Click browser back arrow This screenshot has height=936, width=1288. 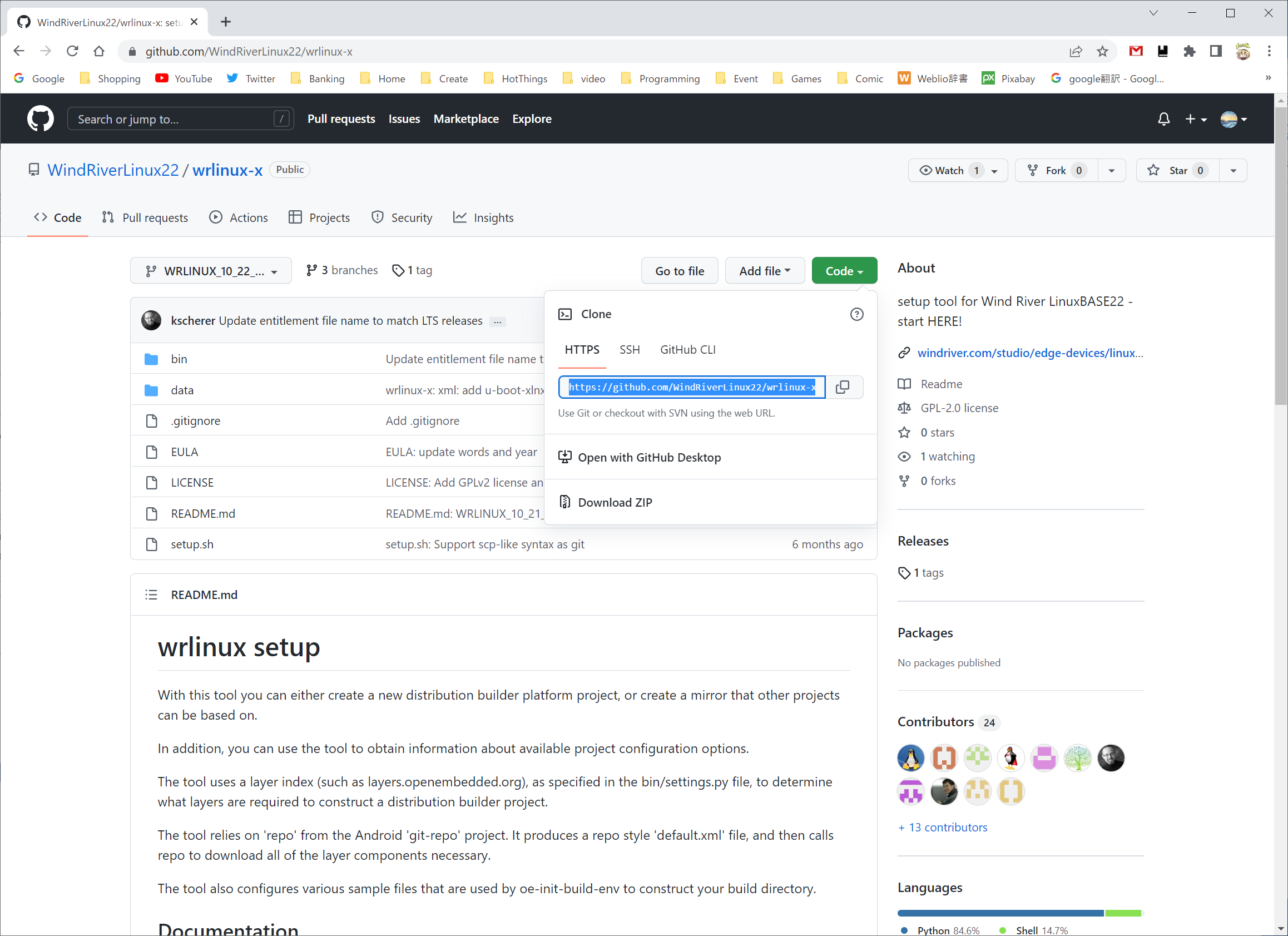click(x=19, y=51)
